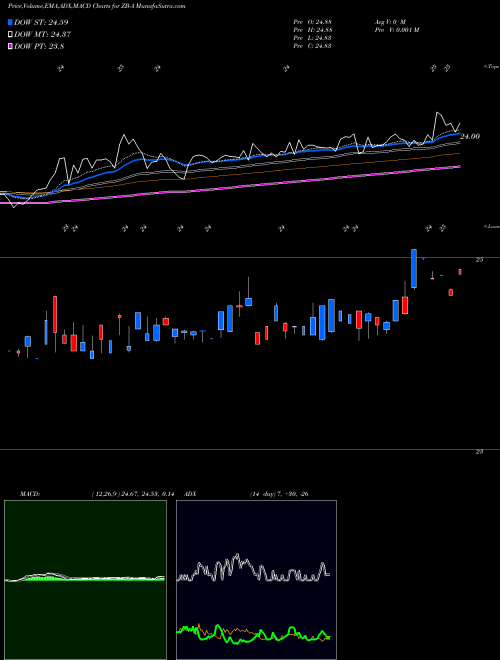This screenshot has width=500, height=660.
Task: Click the 'Pre H: 24.88' high value
Action: [x=313, y=30]
